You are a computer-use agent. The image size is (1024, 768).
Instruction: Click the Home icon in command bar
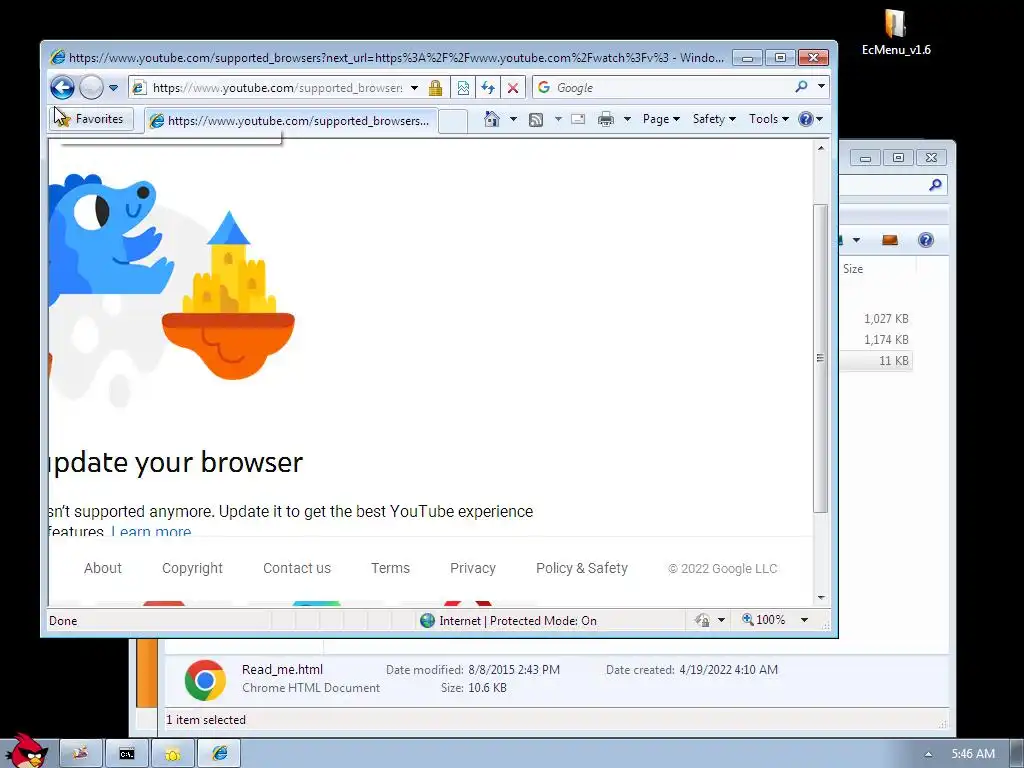click(x=492, y=119)
